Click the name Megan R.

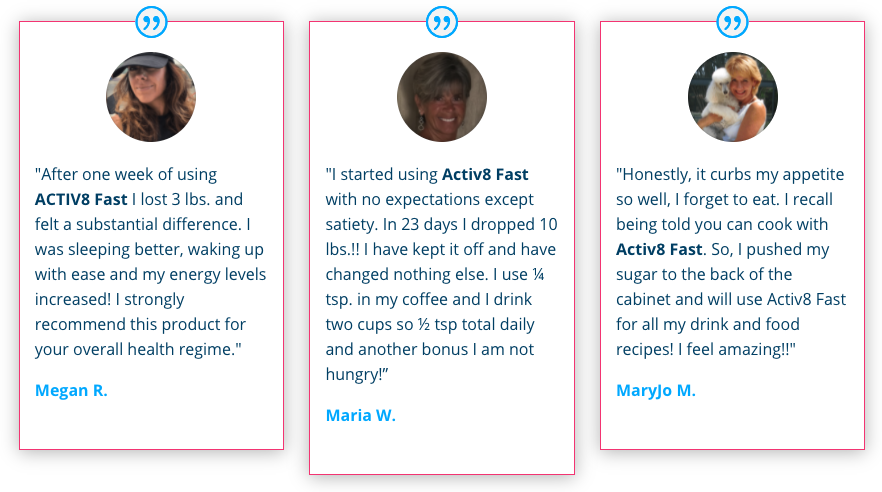click(71, 390)
